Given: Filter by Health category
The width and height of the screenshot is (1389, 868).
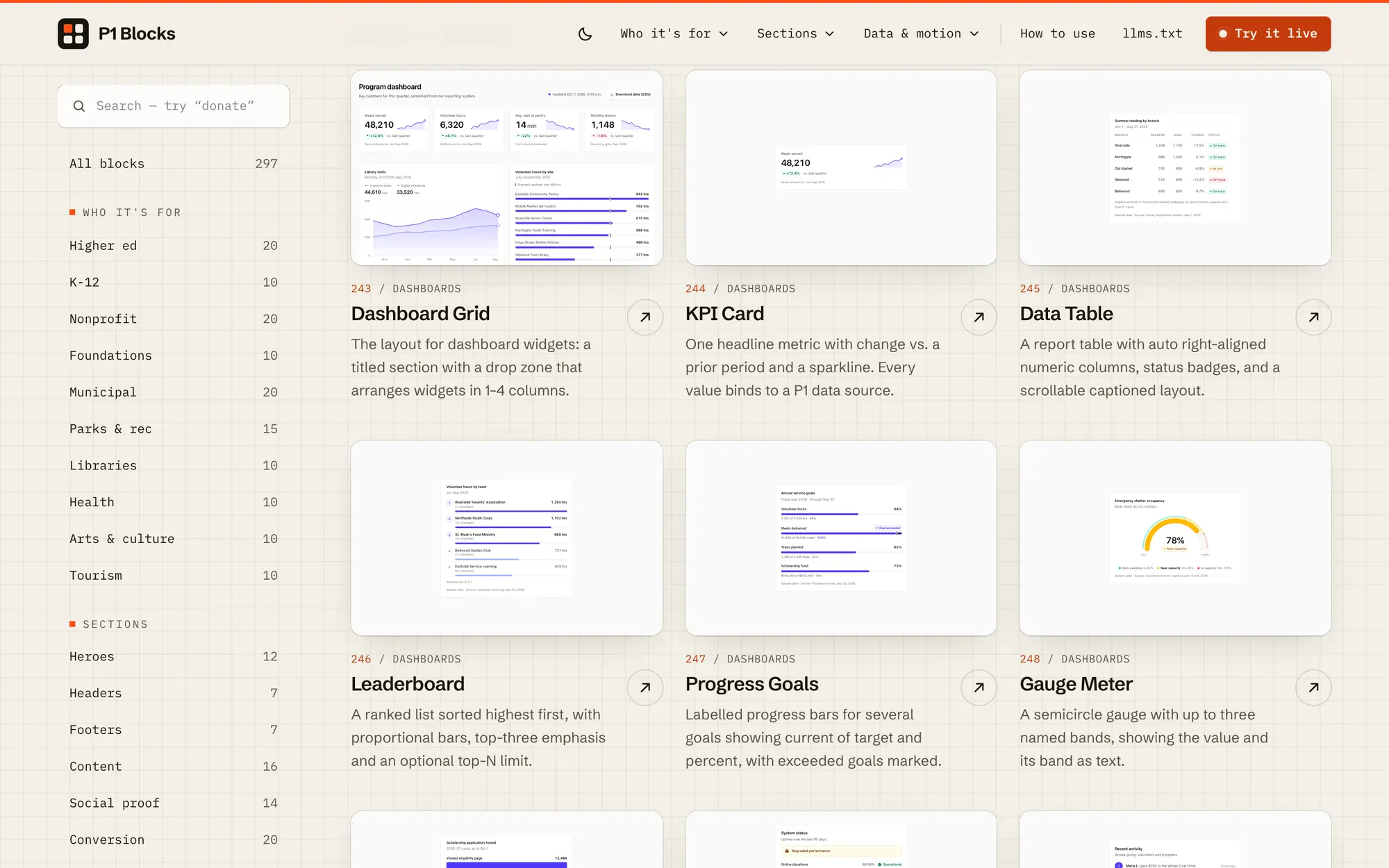Looking at the screenshot, I should [174, 502].
